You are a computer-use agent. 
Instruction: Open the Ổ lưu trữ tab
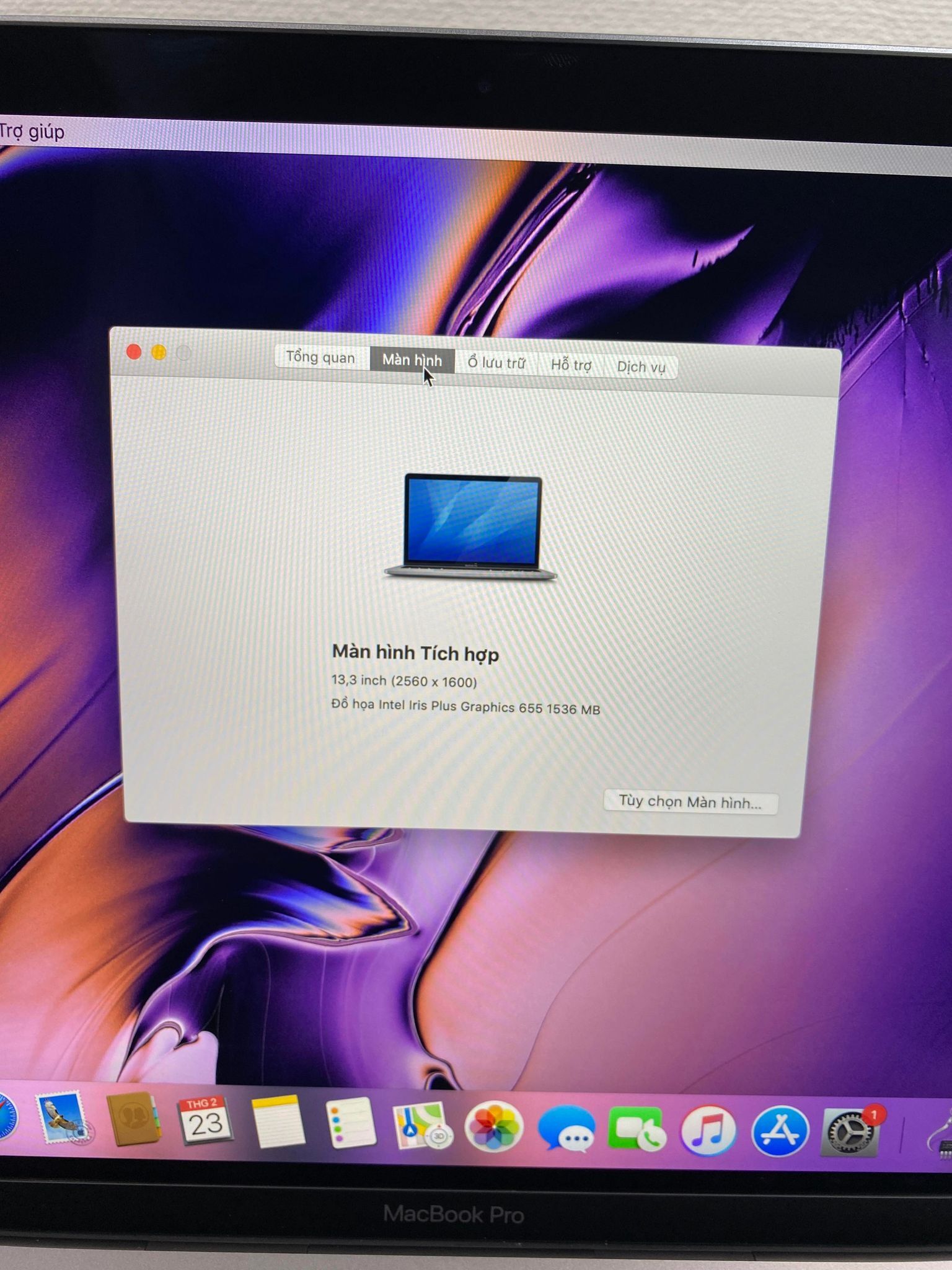(x=496, y=362)
